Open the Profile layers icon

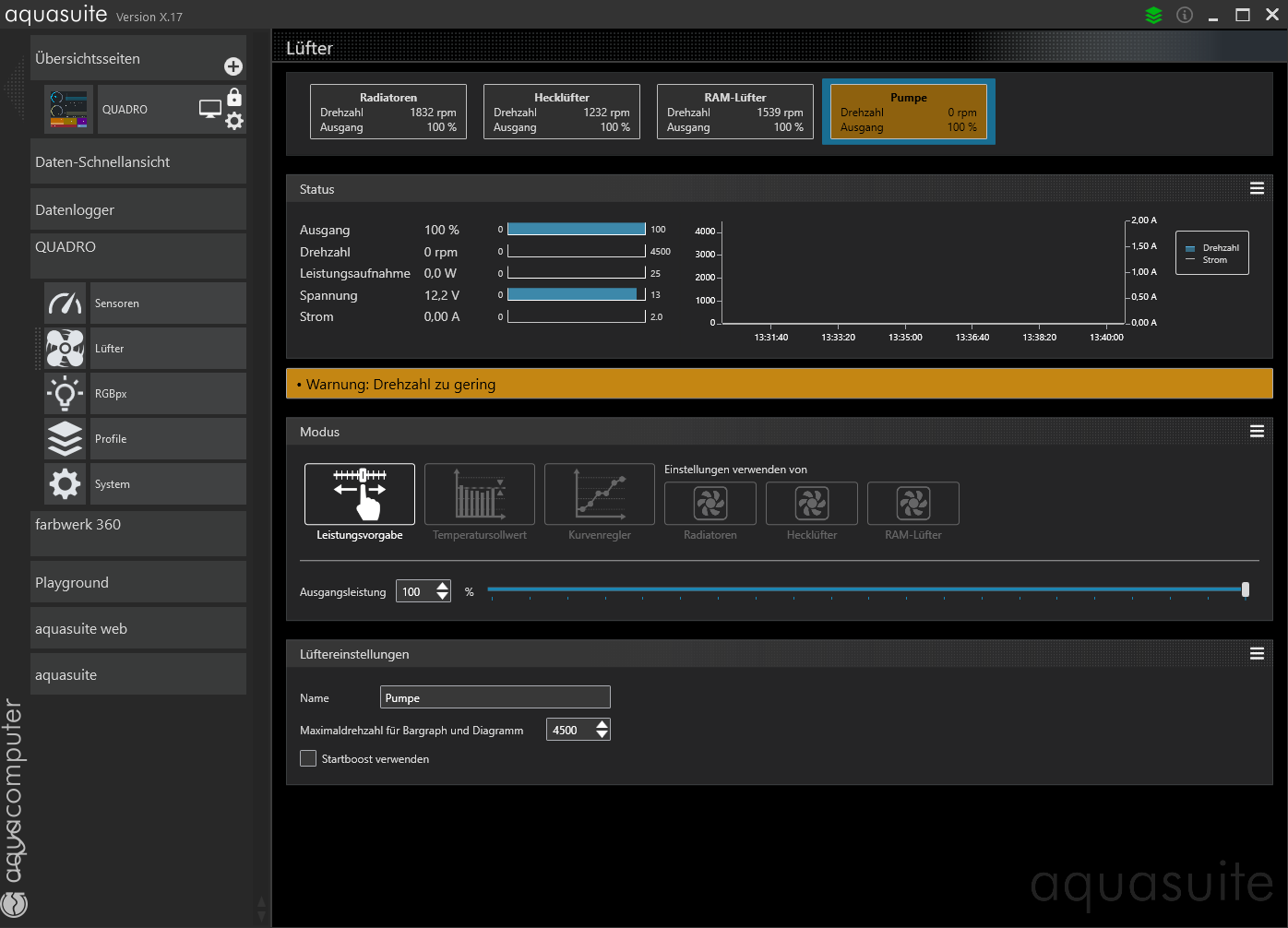[x=66, y=439]
